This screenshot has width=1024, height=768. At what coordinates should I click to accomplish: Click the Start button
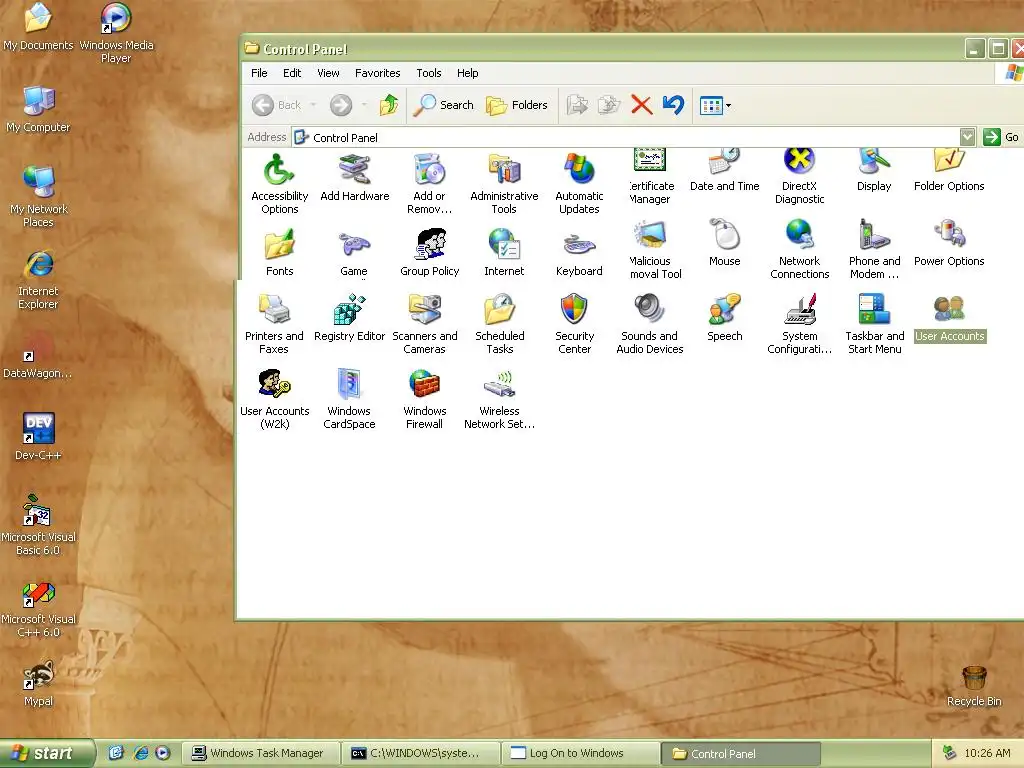pos(47,753)
